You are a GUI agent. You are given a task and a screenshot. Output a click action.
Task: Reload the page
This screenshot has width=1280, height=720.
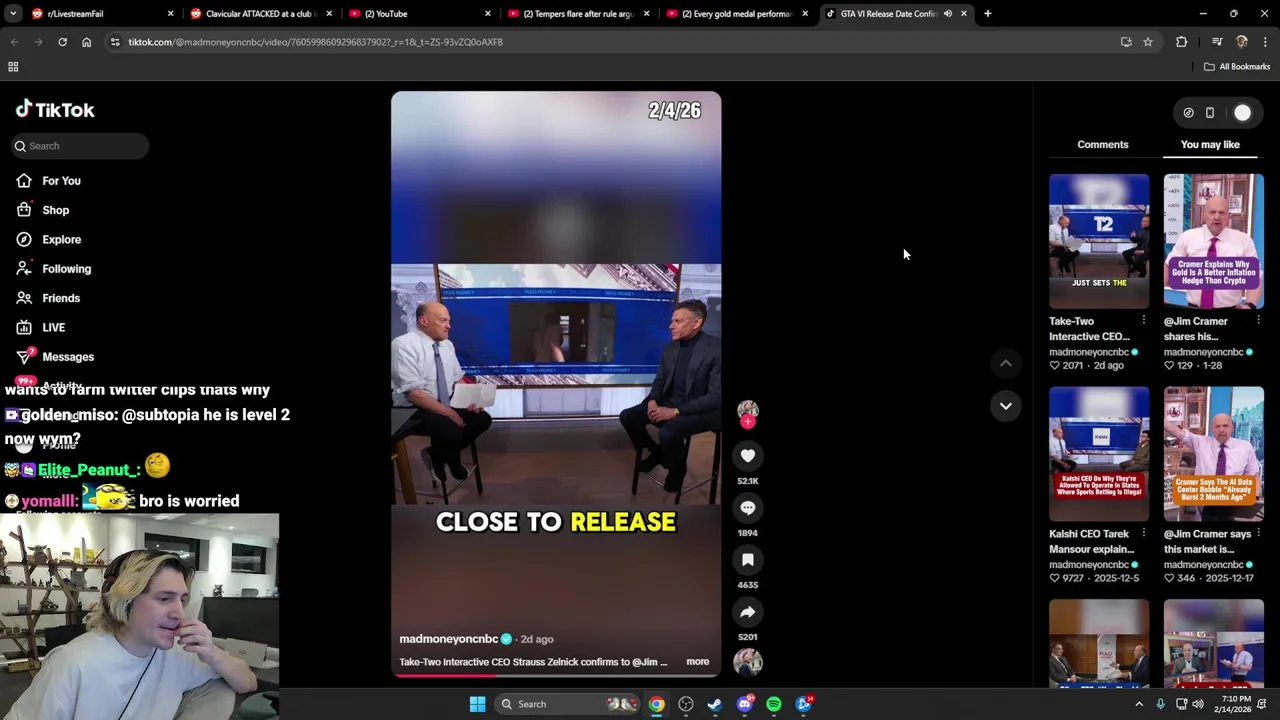[62, 42]
